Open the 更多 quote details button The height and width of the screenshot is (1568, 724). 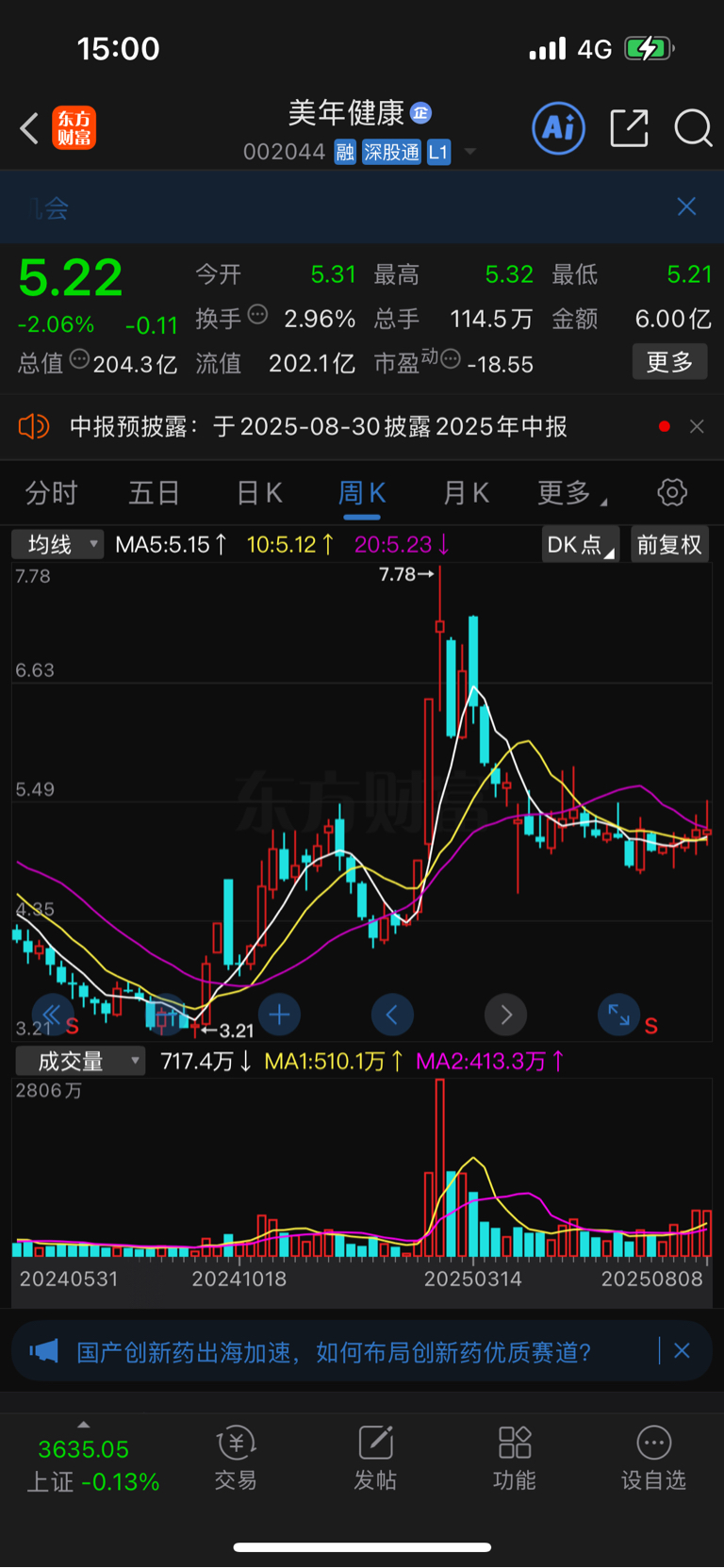pyautogui.click(x=669, y=362)
